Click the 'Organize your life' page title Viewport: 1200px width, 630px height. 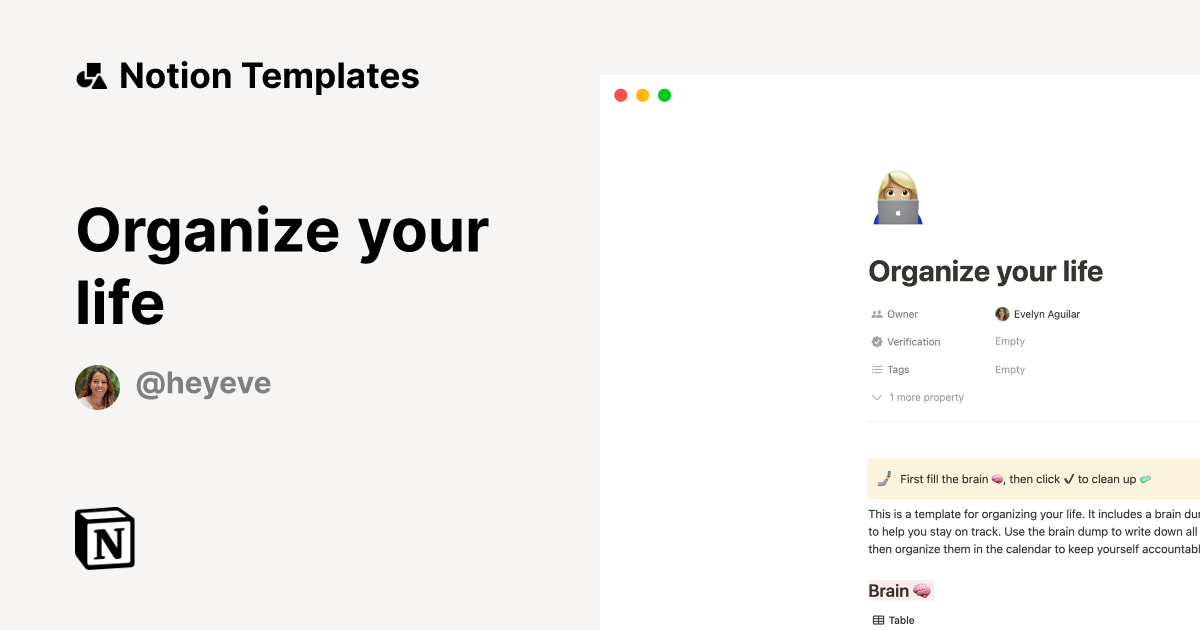pos(985,271)
